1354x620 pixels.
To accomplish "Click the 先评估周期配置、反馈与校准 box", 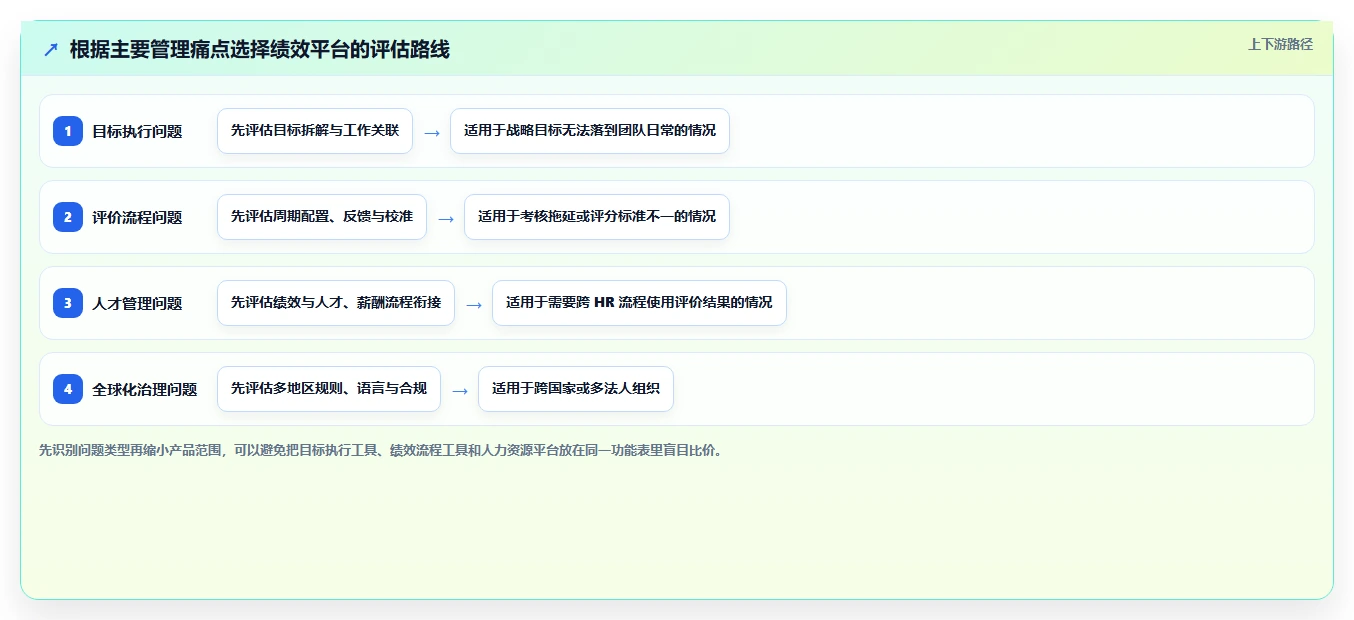I will point(322,217).
